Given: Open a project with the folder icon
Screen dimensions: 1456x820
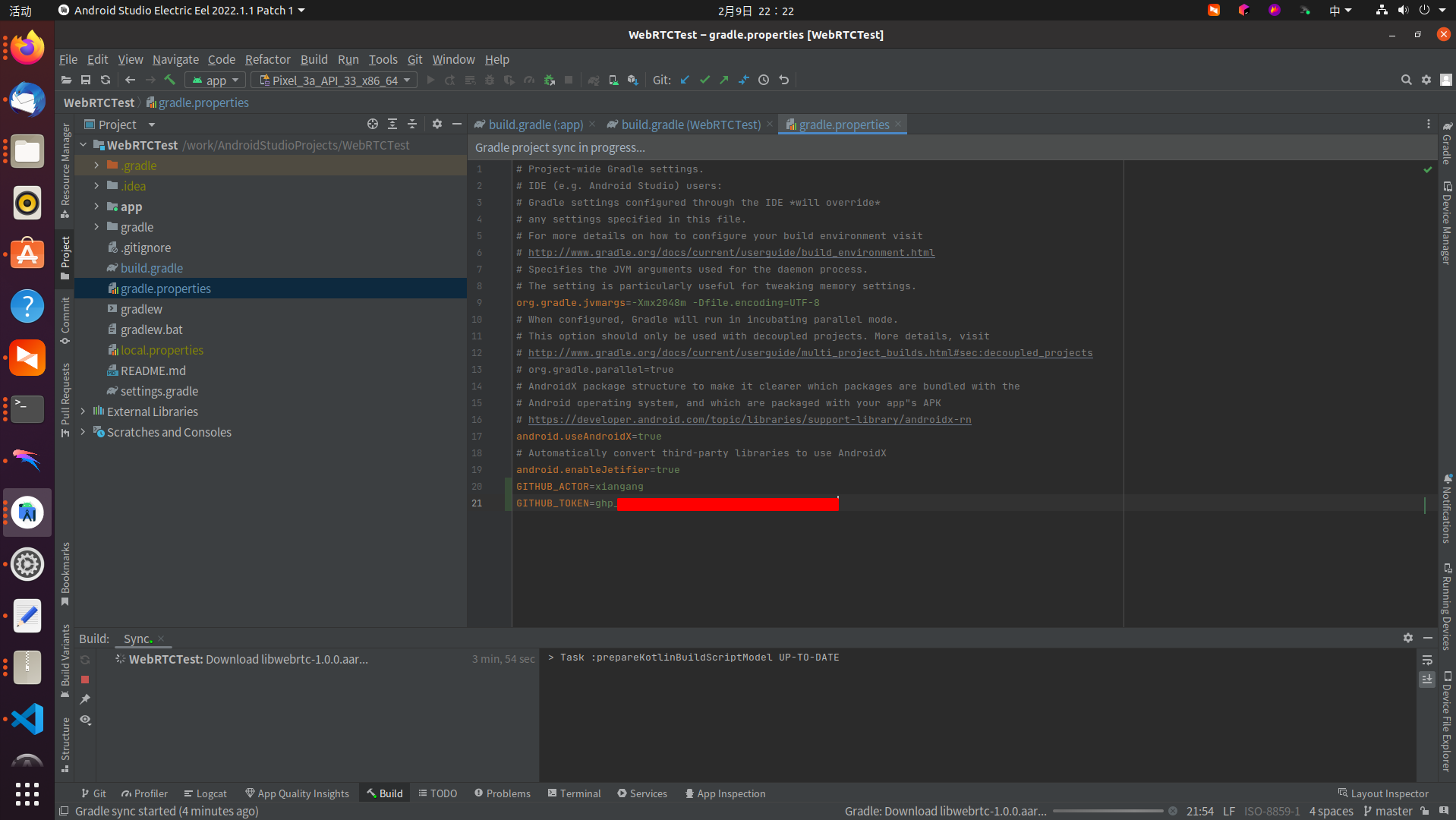Looking at the screenshot, I should [66, 80].
